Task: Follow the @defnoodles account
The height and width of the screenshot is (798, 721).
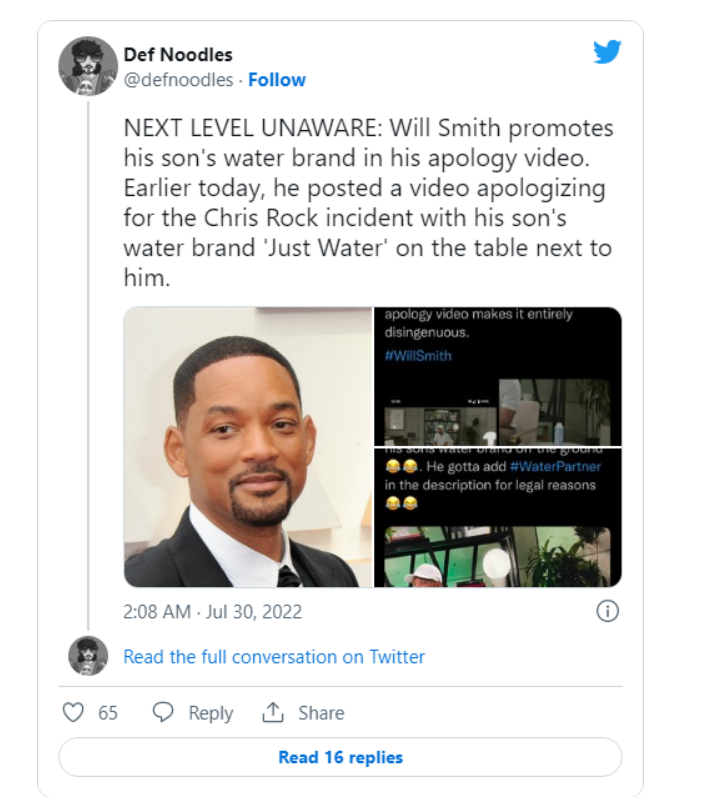Action: point(277,80)
